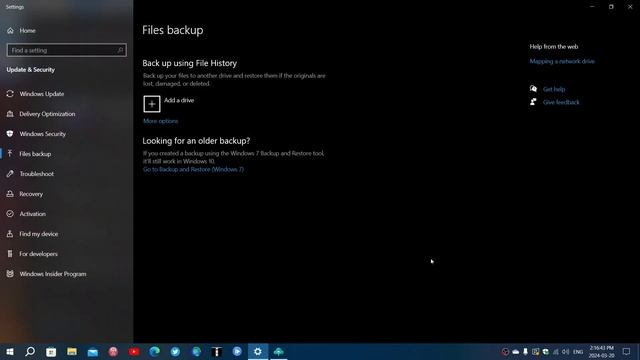This screenshot has width=640, height=360.
Task: Open taskbar Search
Action: (x=30, y=351)
